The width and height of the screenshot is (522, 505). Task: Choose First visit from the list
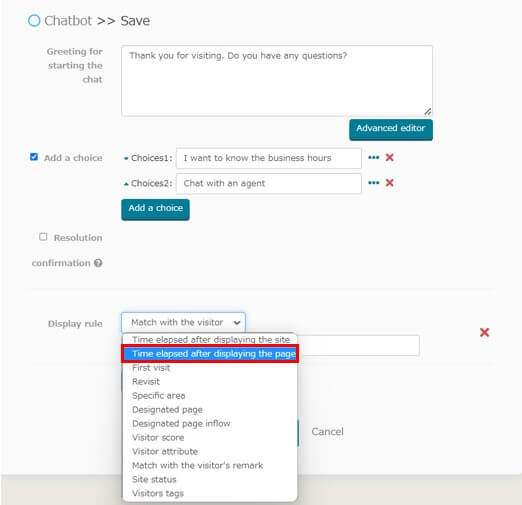pyautogui.click(x=151, y=368)
